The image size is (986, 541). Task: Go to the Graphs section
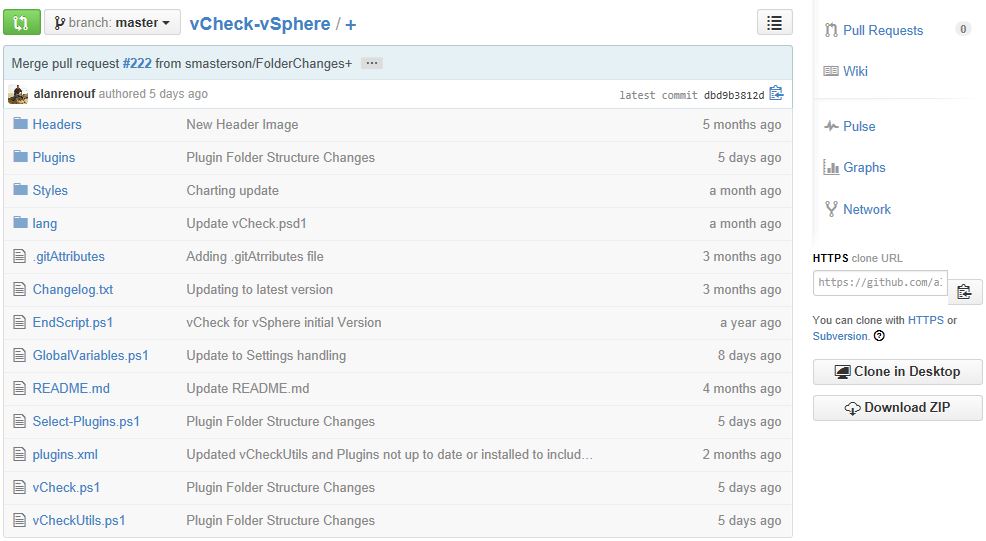pos(864,167)
